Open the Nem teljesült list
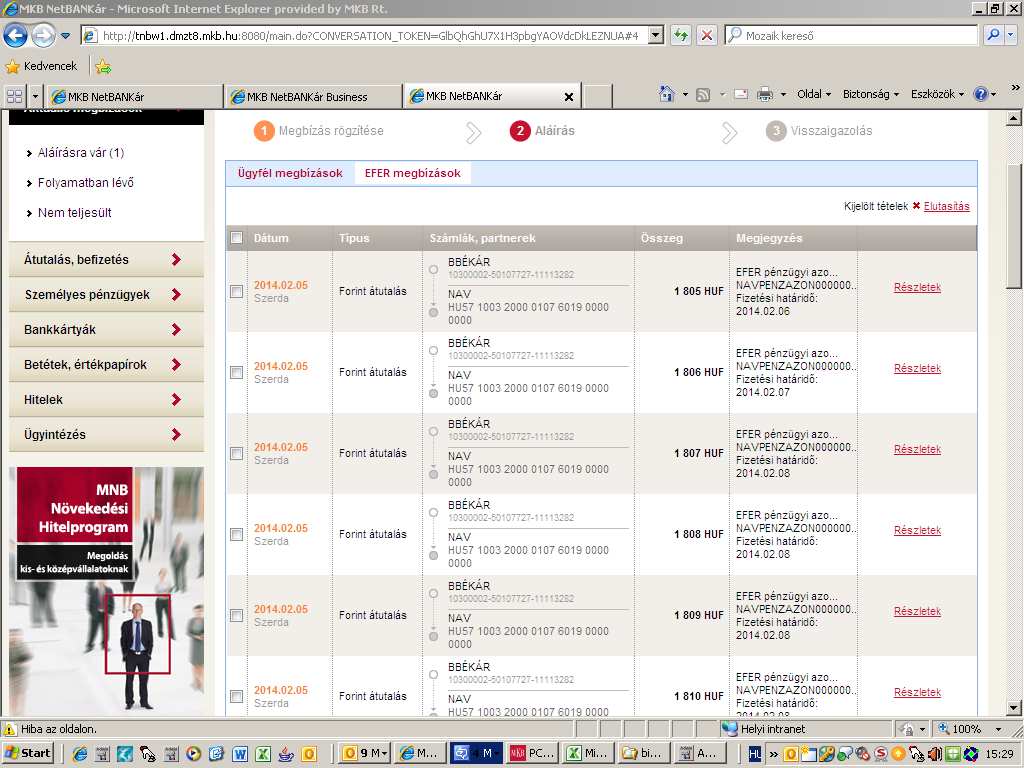Viewport: 1024px width, 768px height. pos(74,213)
